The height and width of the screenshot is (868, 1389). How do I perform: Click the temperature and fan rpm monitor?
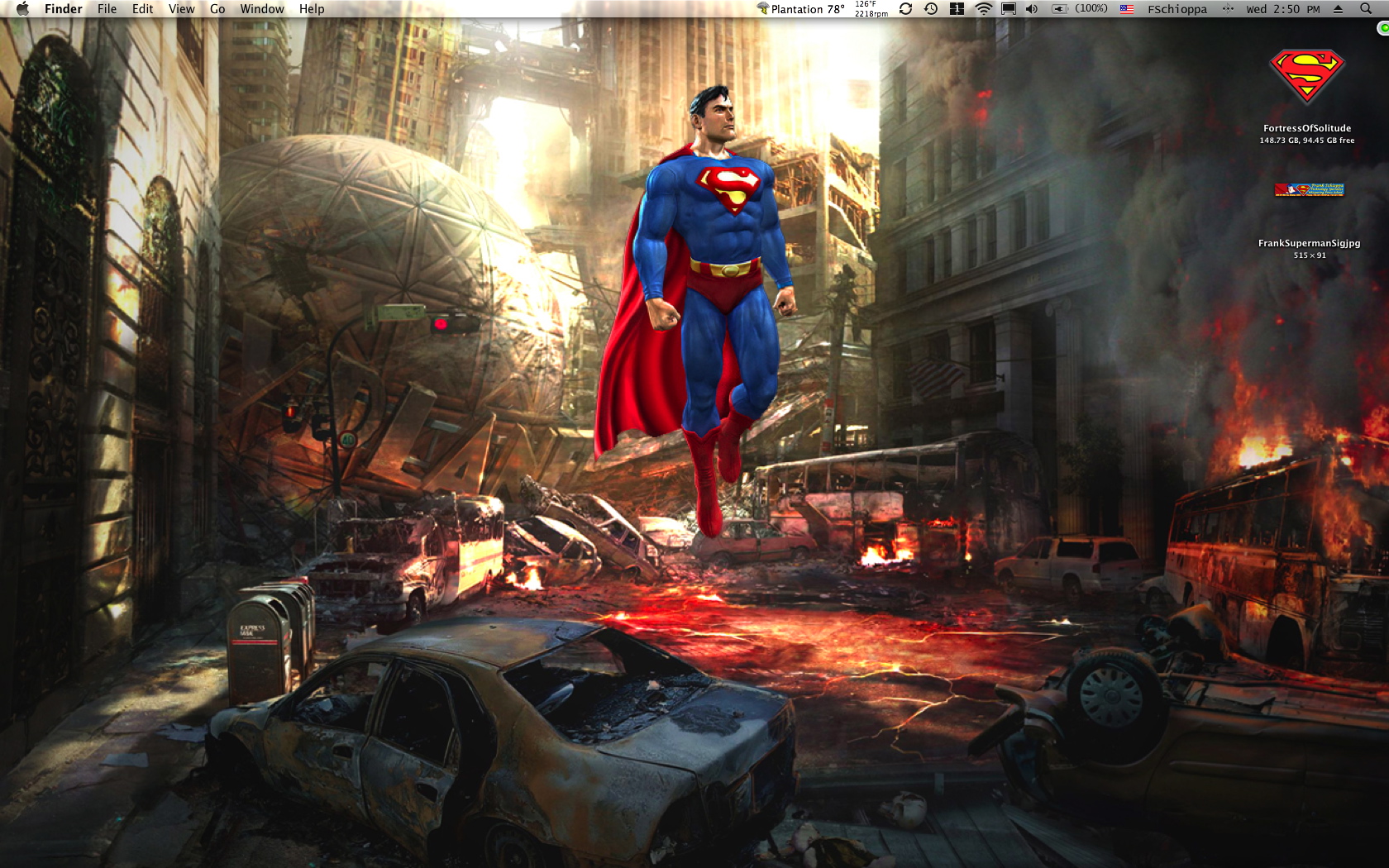pos(871,8)
